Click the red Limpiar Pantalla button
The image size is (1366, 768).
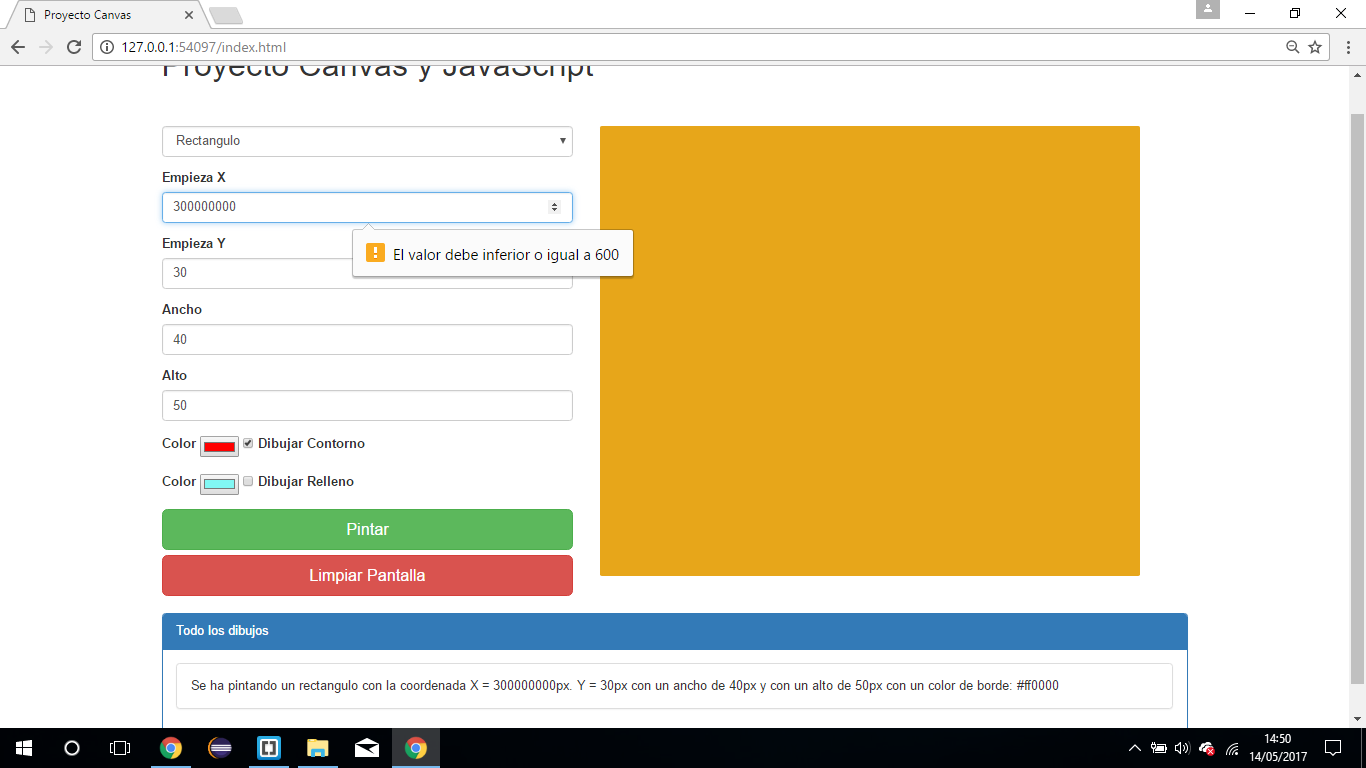point(367,575)
